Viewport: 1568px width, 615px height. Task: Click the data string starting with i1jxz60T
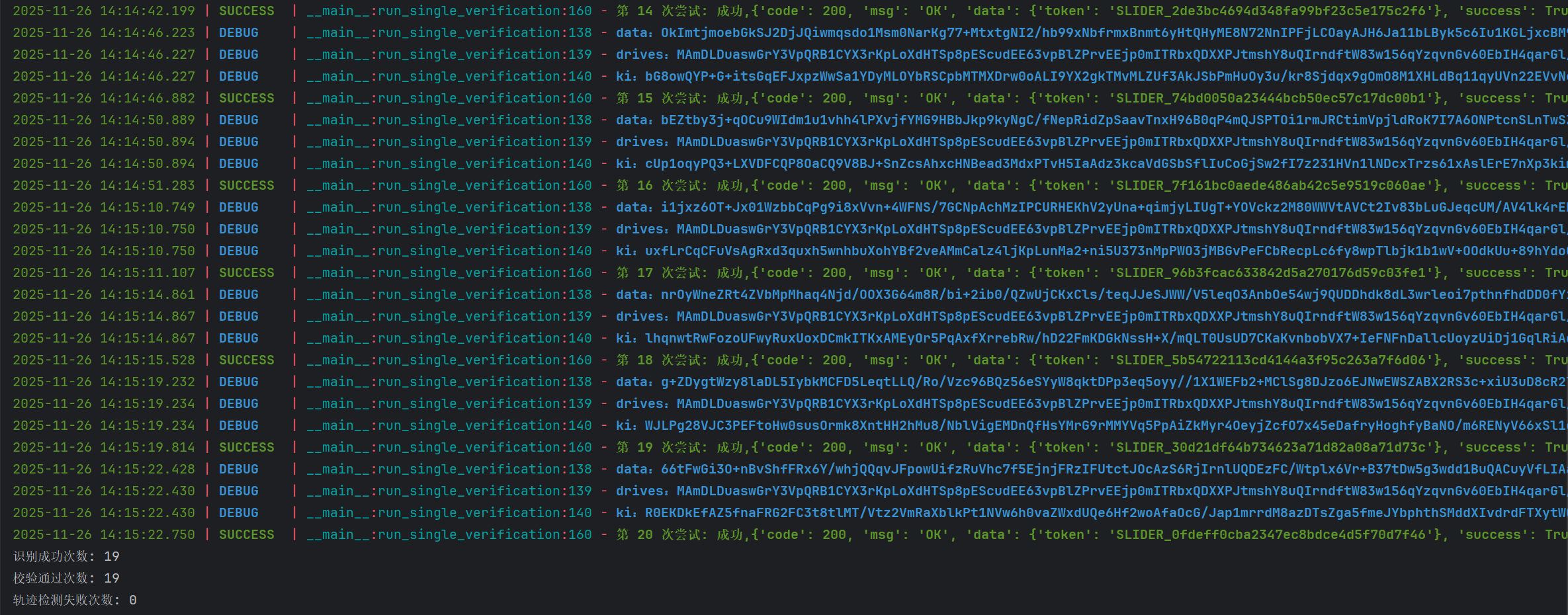[1111, 208]
